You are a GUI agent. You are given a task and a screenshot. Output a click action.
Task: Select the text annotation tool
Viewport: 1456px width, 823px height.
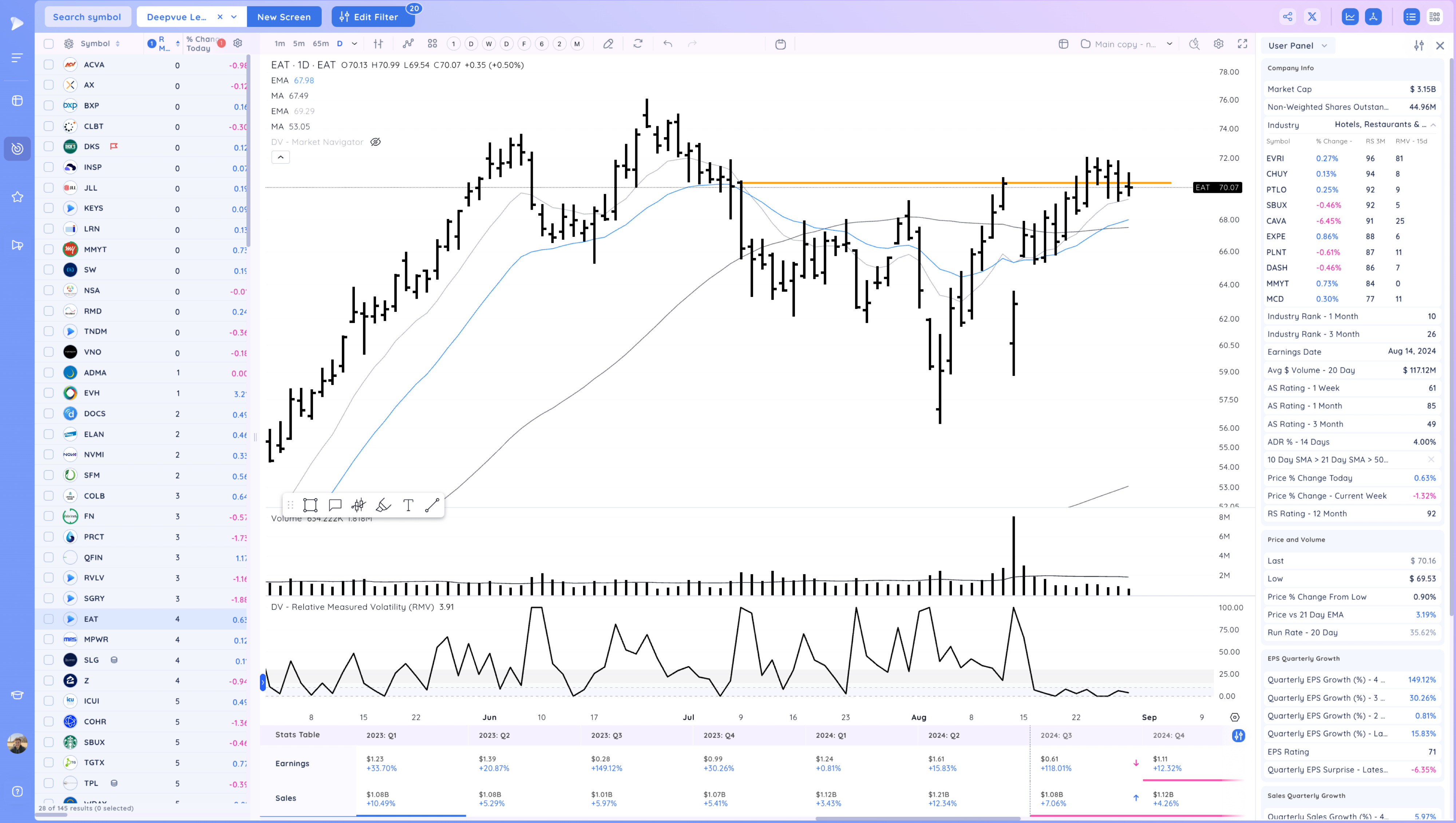pos(408,505)
